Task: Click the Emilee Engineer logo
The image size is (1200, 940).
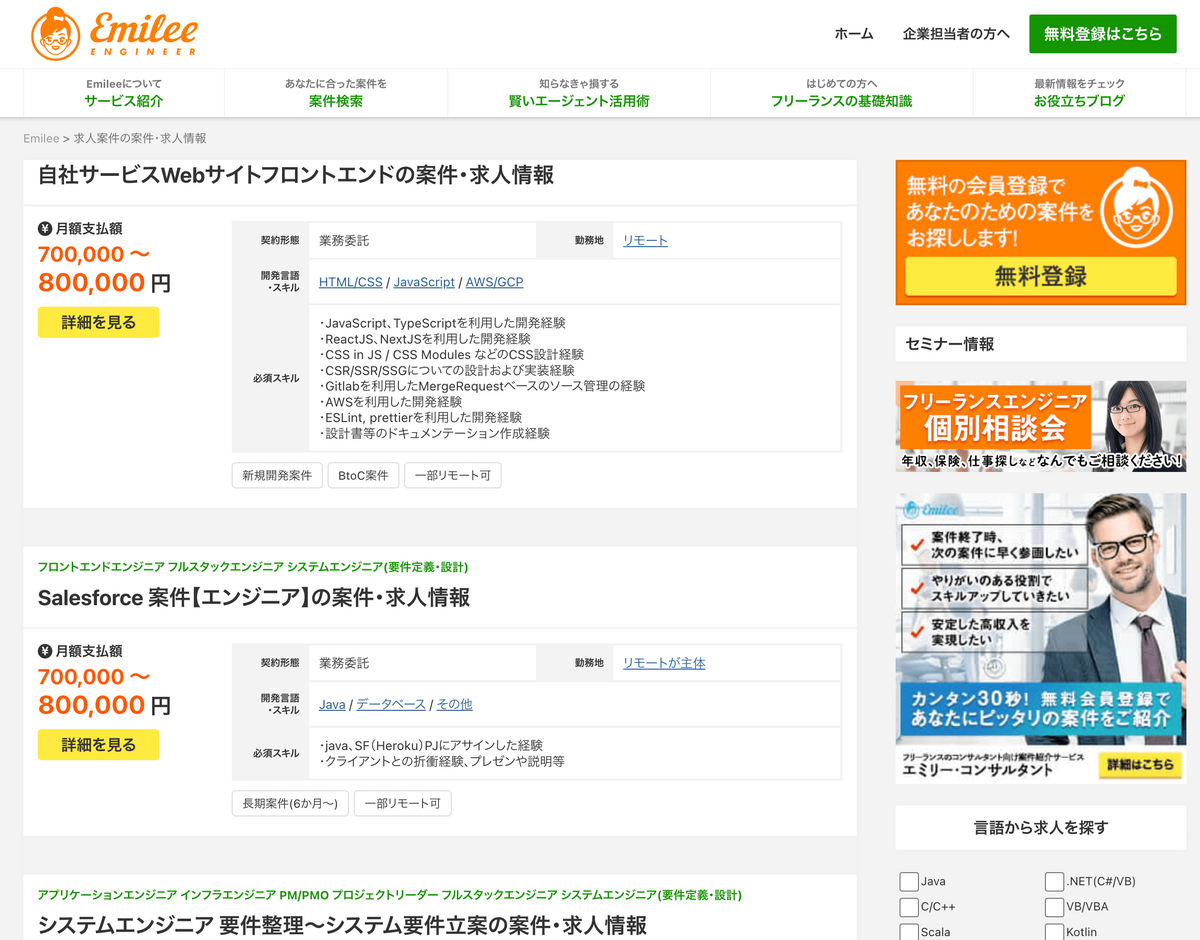Action: pyautogui.click(x=114, y=34)
